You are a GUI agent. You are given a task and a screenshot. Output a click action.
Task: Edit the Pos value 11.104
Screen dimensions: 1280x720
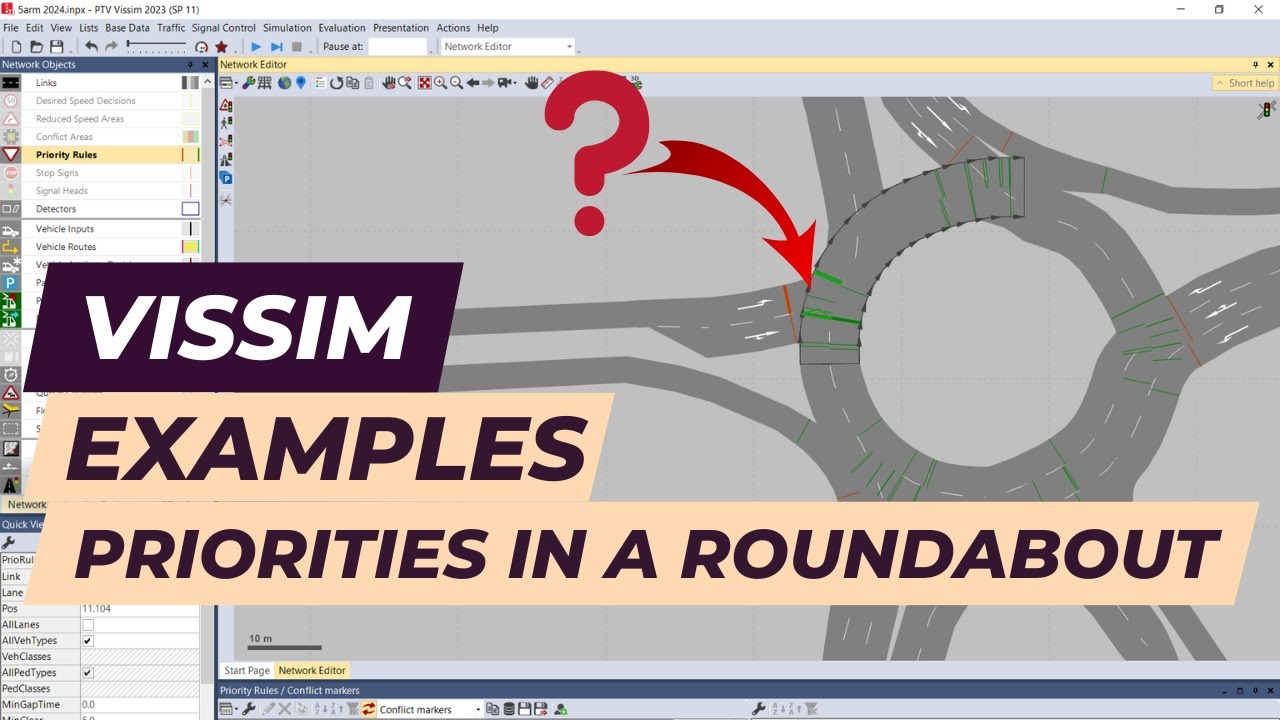coord(139,609)
